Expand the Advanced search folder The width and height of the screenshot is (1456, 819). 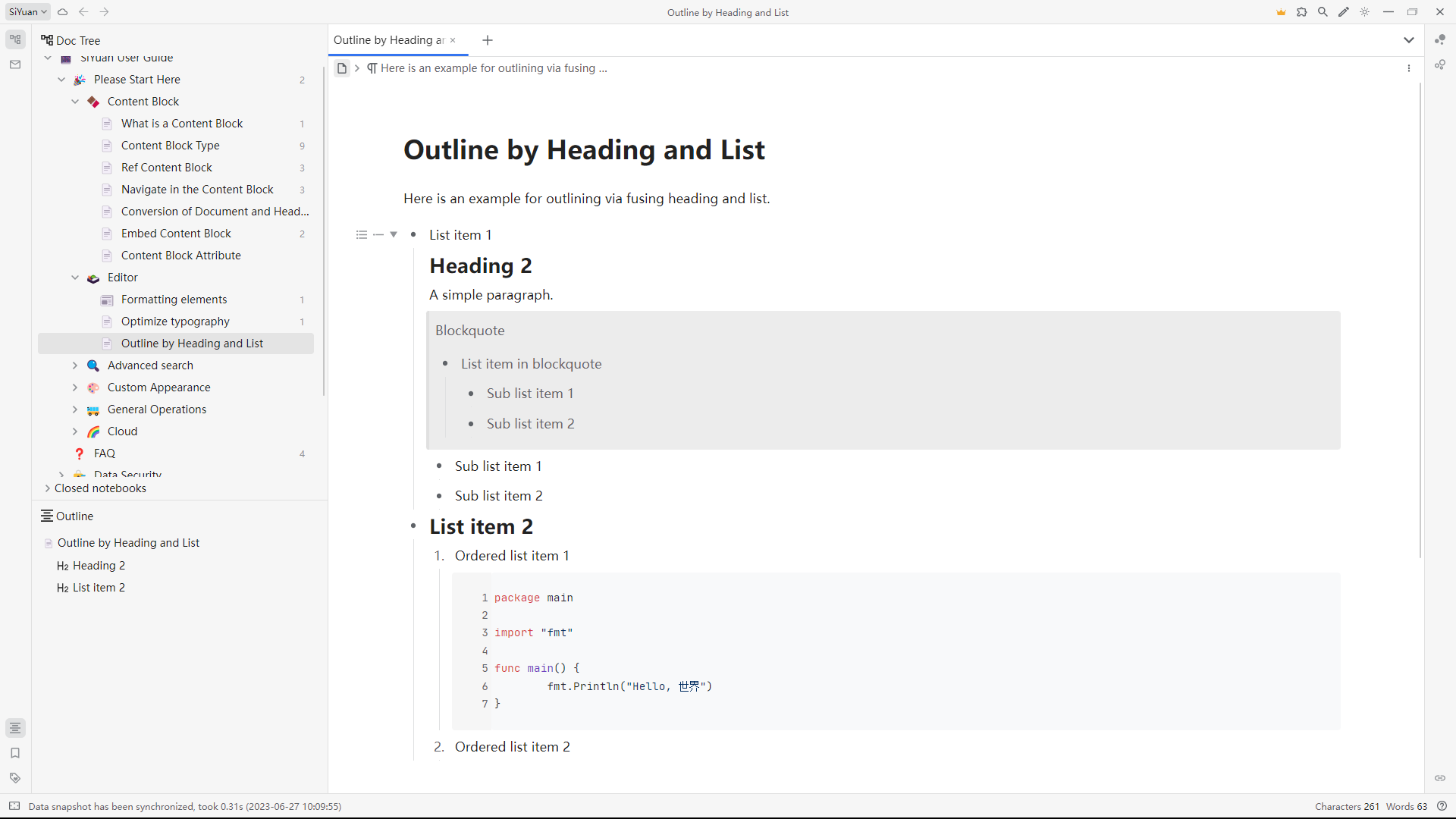tap(75, 366)
